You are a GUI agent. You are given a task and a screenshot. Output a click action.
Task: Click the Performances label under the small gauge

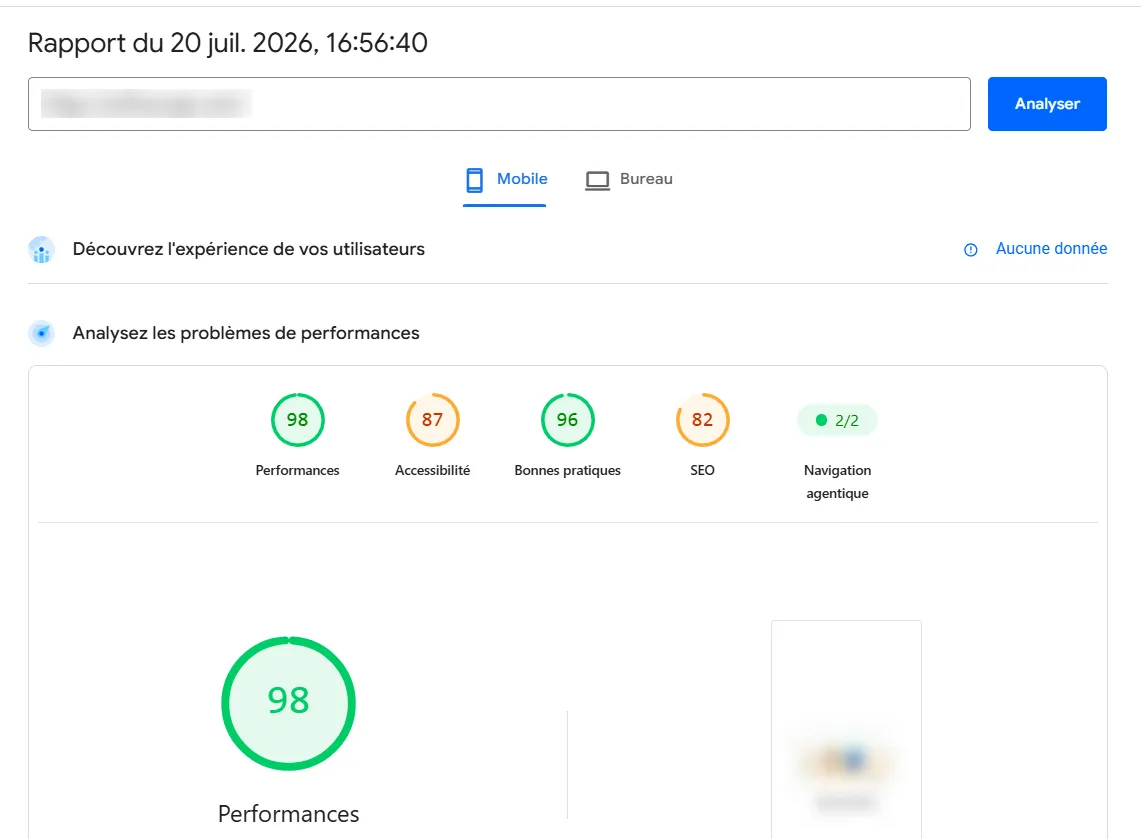[x=298, y=470]
